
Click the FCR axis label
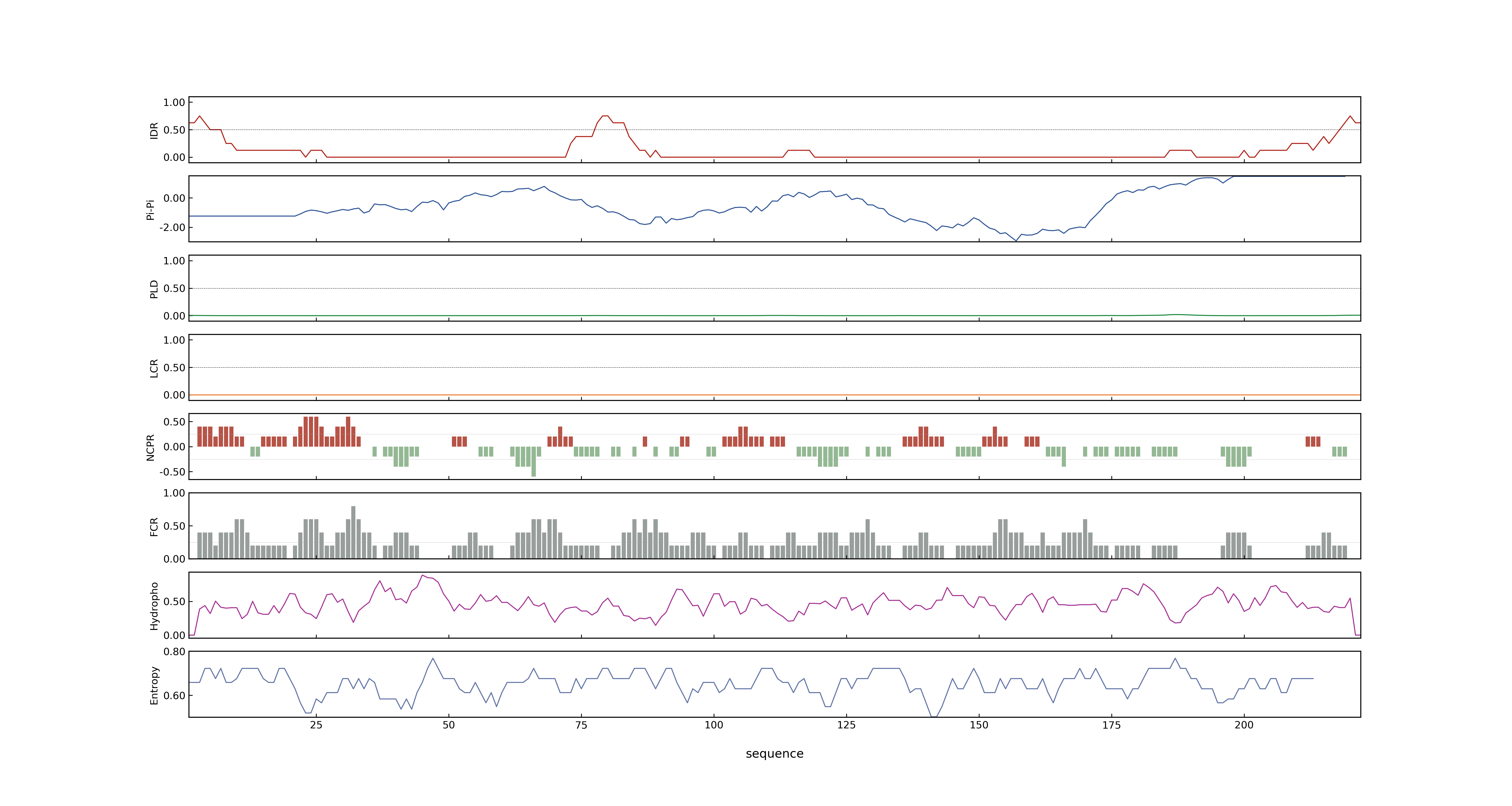154,526
